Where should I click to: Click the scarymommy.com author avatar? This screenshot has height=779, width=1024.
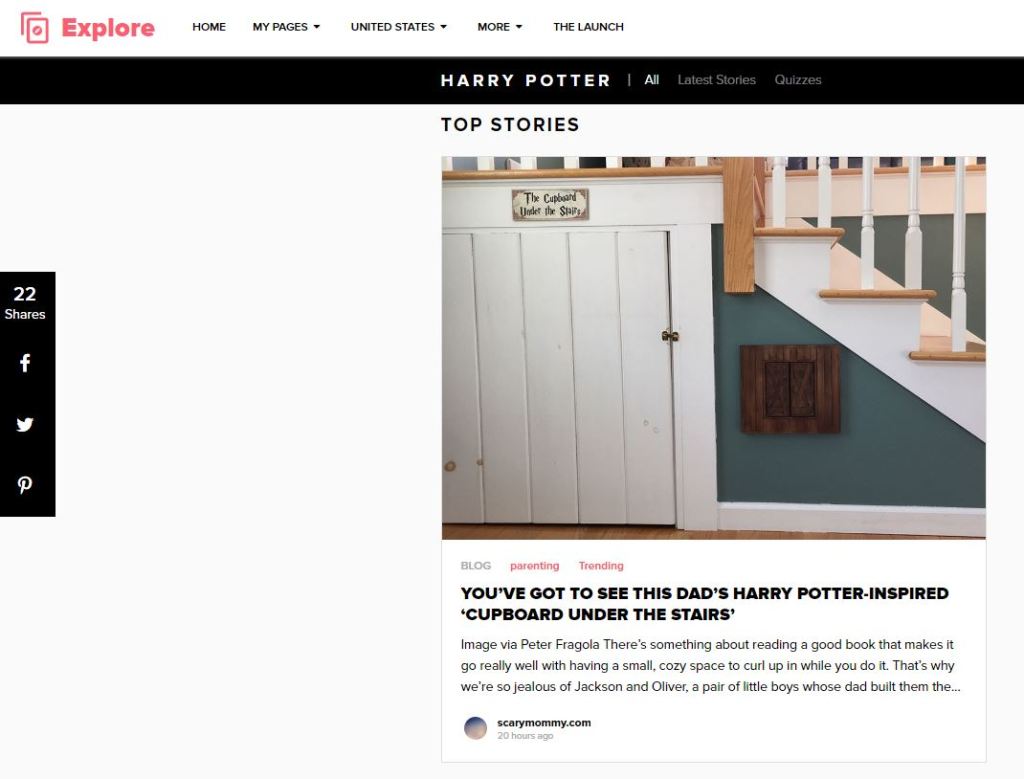(x=475, y=728)
